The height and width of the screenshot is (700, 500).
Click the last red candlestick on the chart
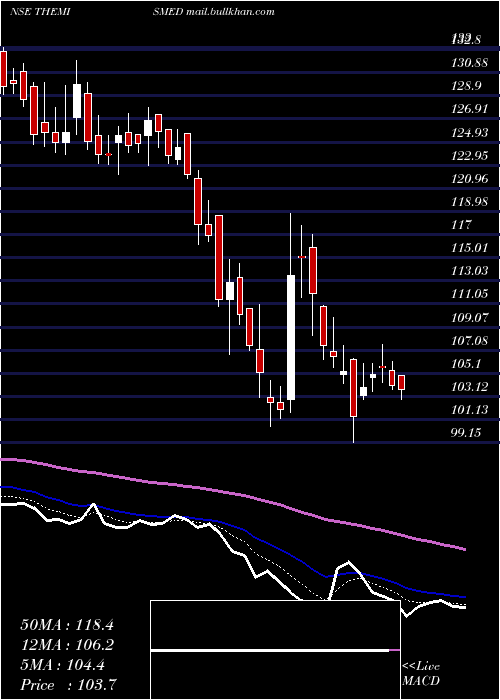pyautogui.click(x=401, y=383)
